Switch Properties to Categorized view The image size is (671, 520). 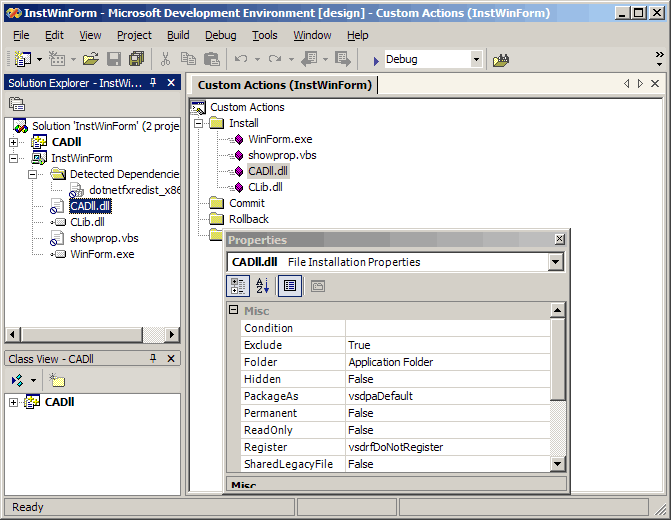pos(239,286)
